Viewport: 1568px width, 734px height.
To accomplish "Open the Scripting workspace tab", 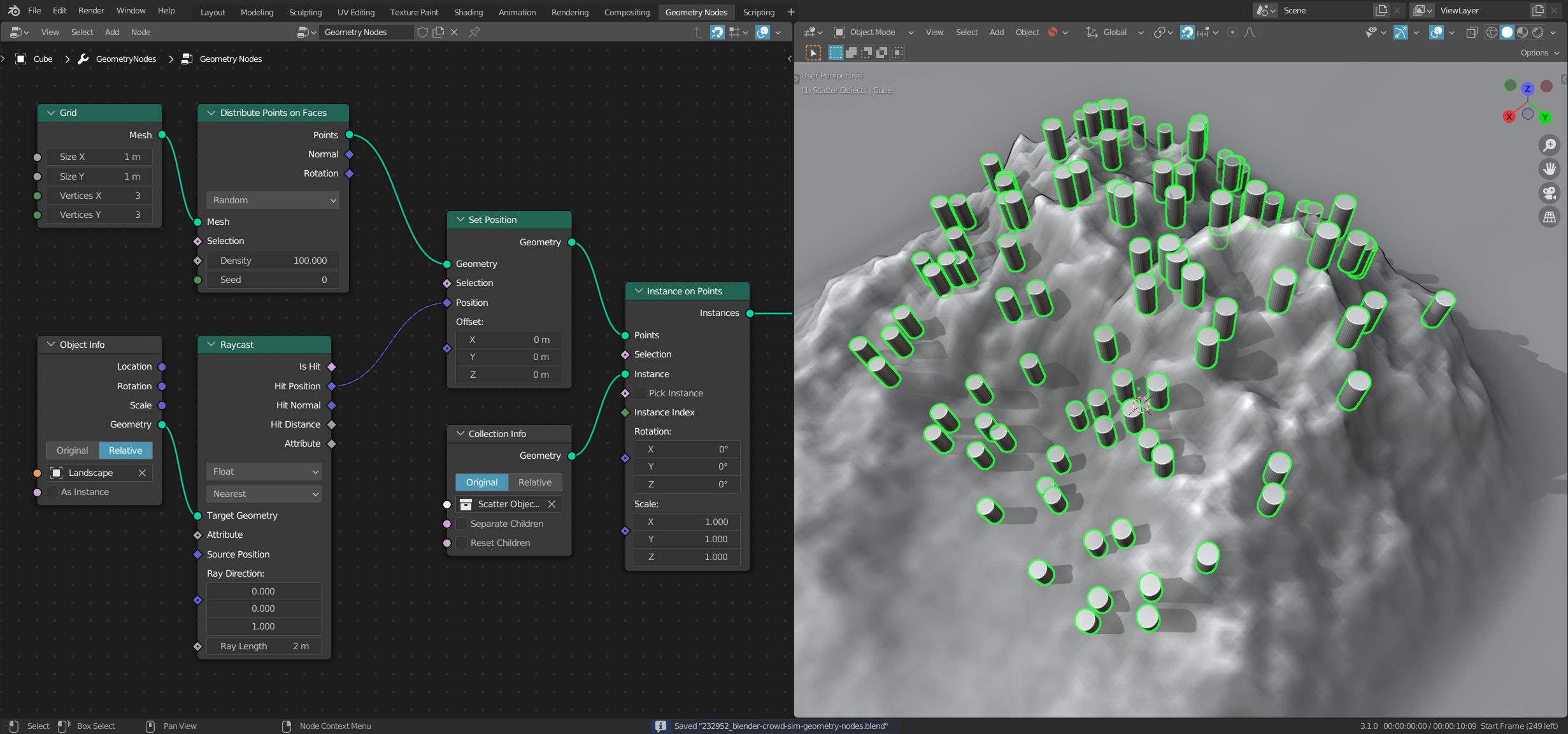I will (x=758, y=11).
